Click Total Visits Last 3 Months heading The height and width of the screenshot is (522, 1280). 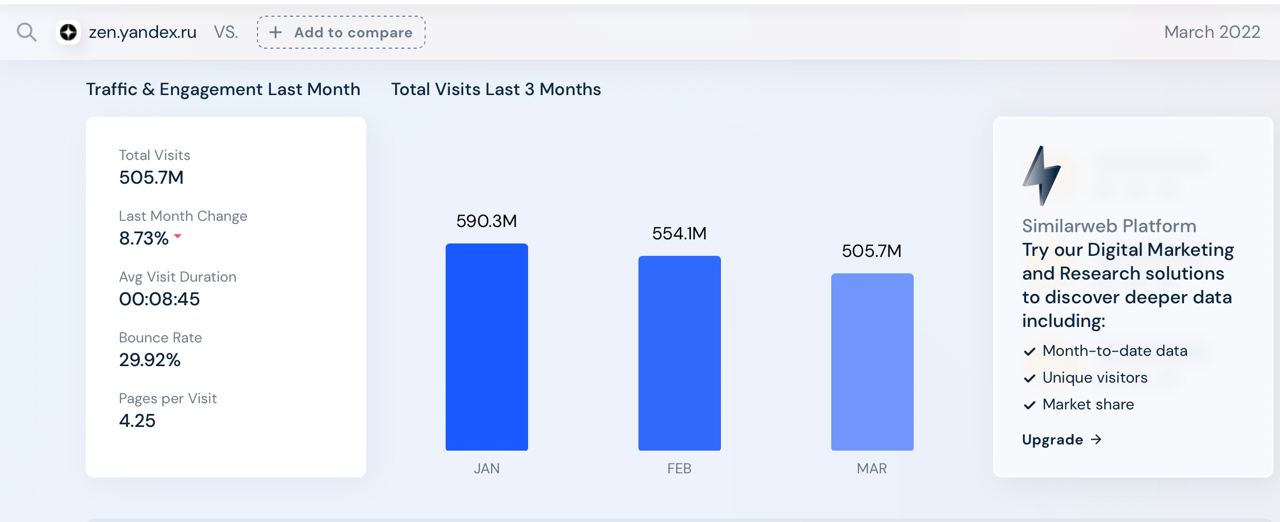496,89
